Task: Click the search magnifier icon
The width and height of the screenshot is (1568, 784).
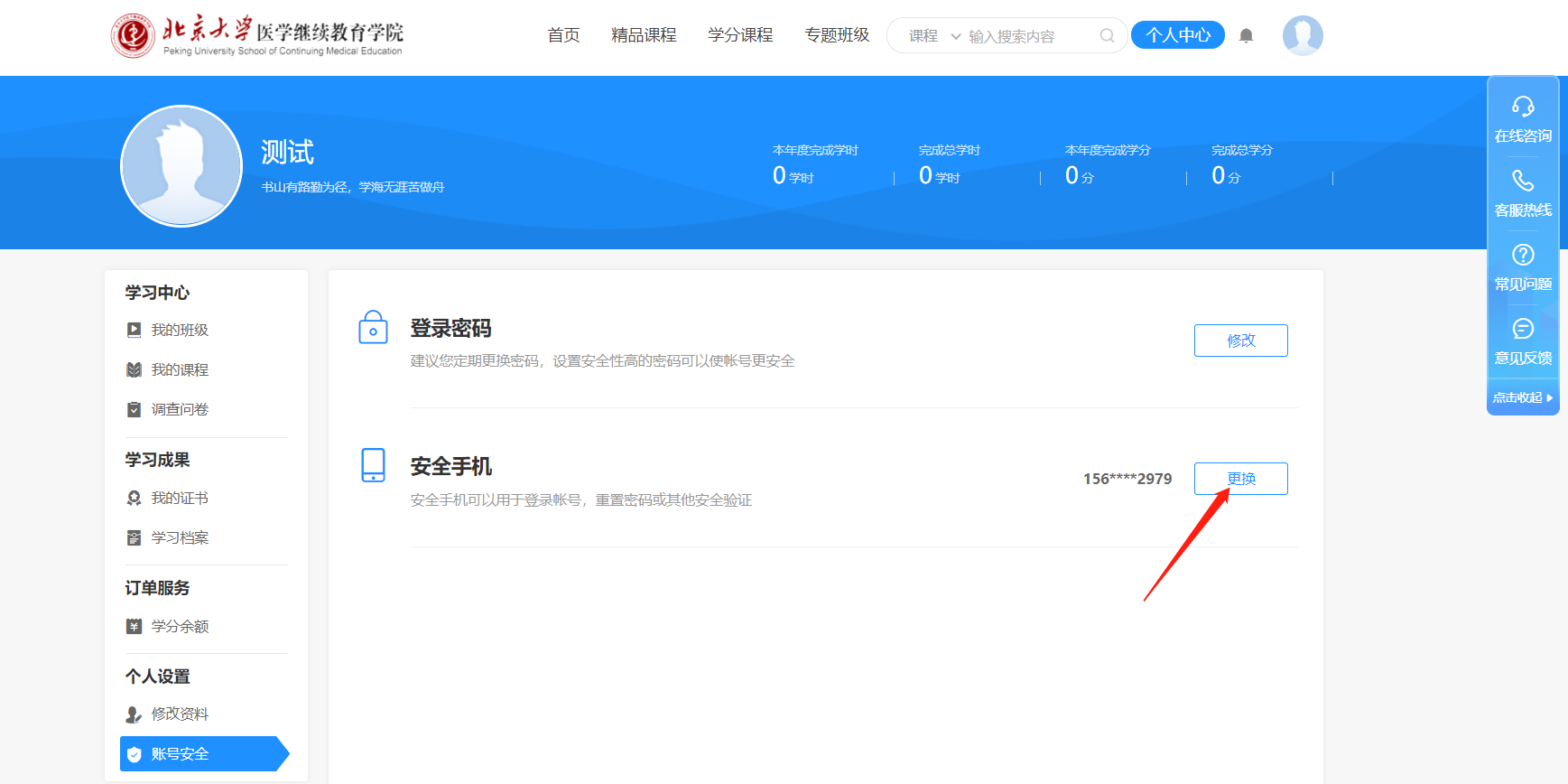Action: click(1107, 36)
